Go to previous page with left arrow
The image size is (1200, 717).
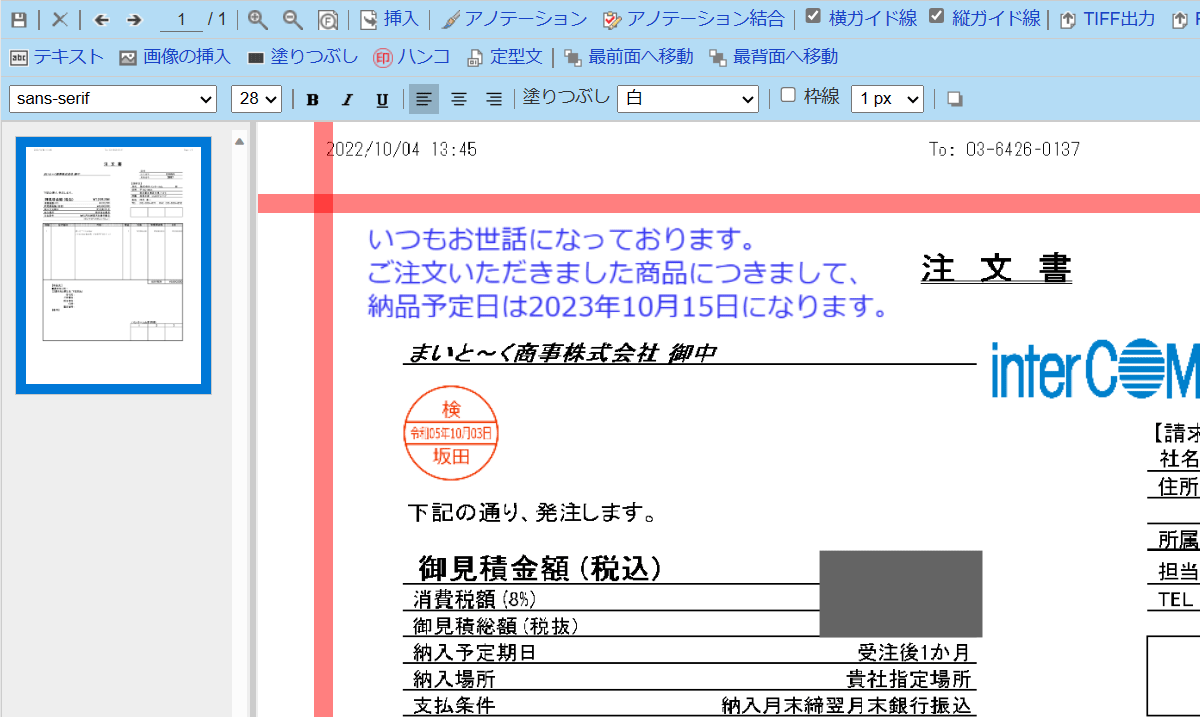(x=101, y=19)
